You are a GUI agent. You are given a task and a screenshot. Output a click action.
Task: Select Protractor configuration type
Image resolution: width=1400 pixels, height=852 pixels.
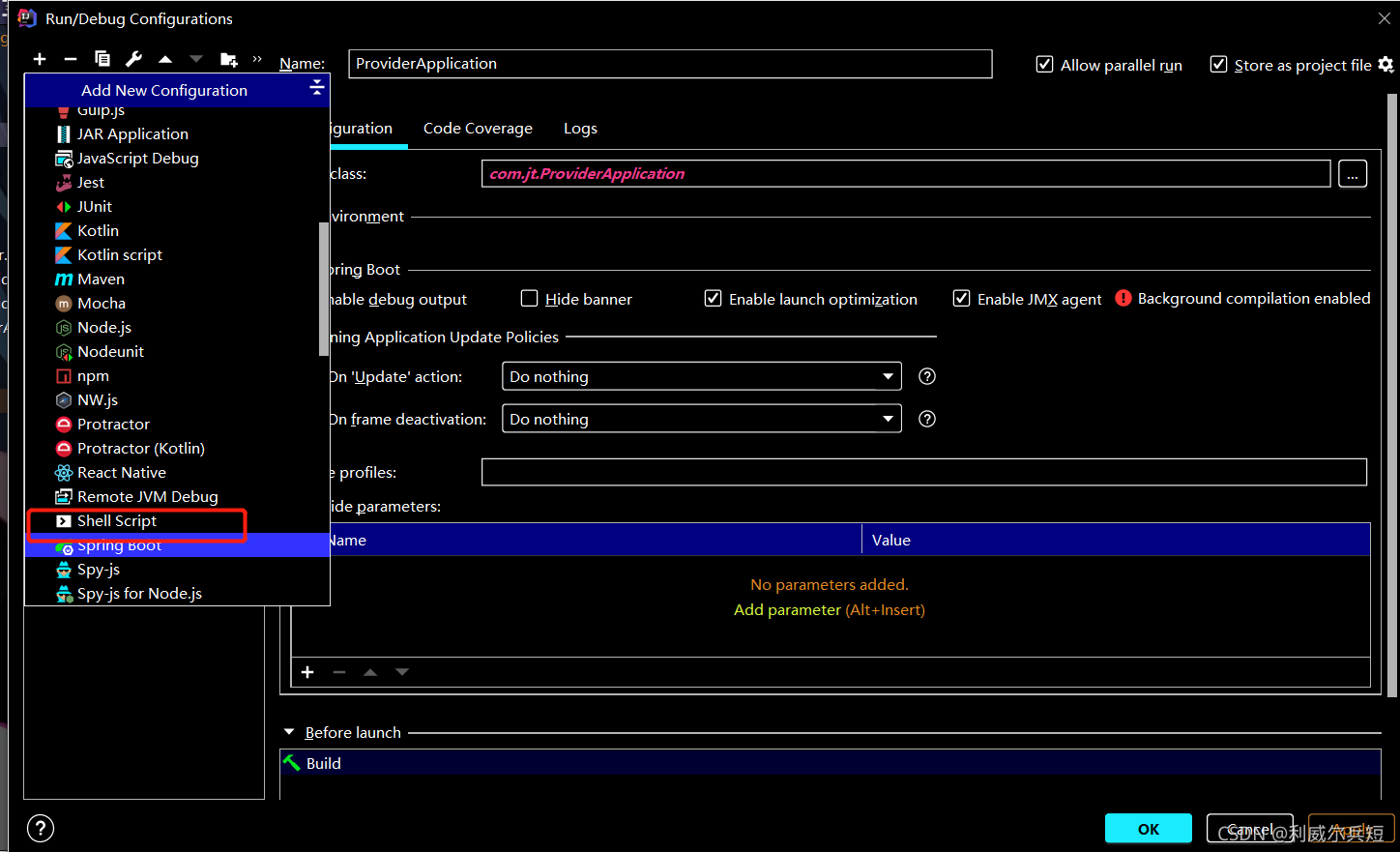point(177,424)
